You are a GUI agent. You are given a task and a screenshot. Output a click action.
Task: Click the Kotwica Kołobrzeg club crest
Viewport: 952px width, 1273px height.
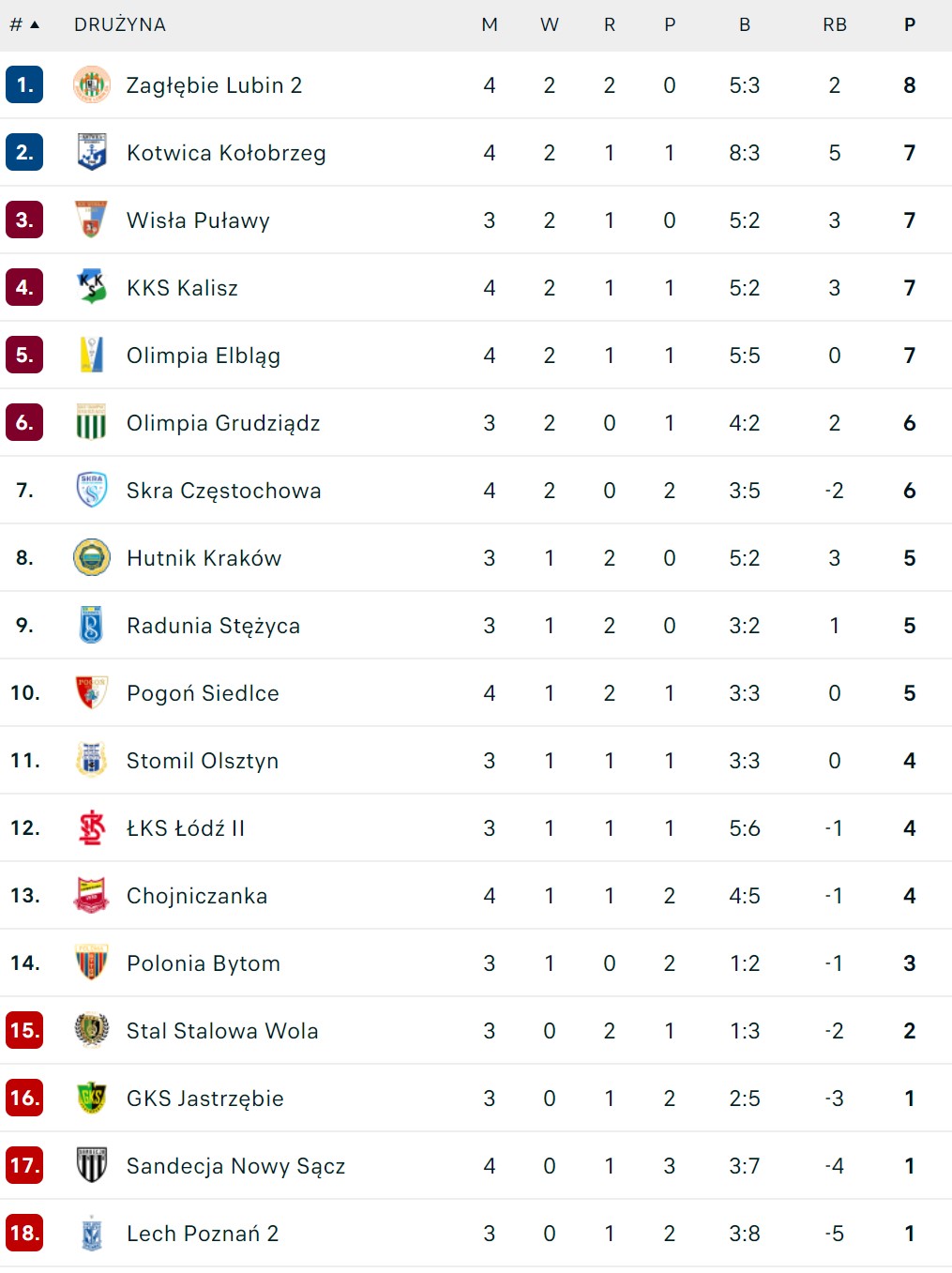point(91,153)
